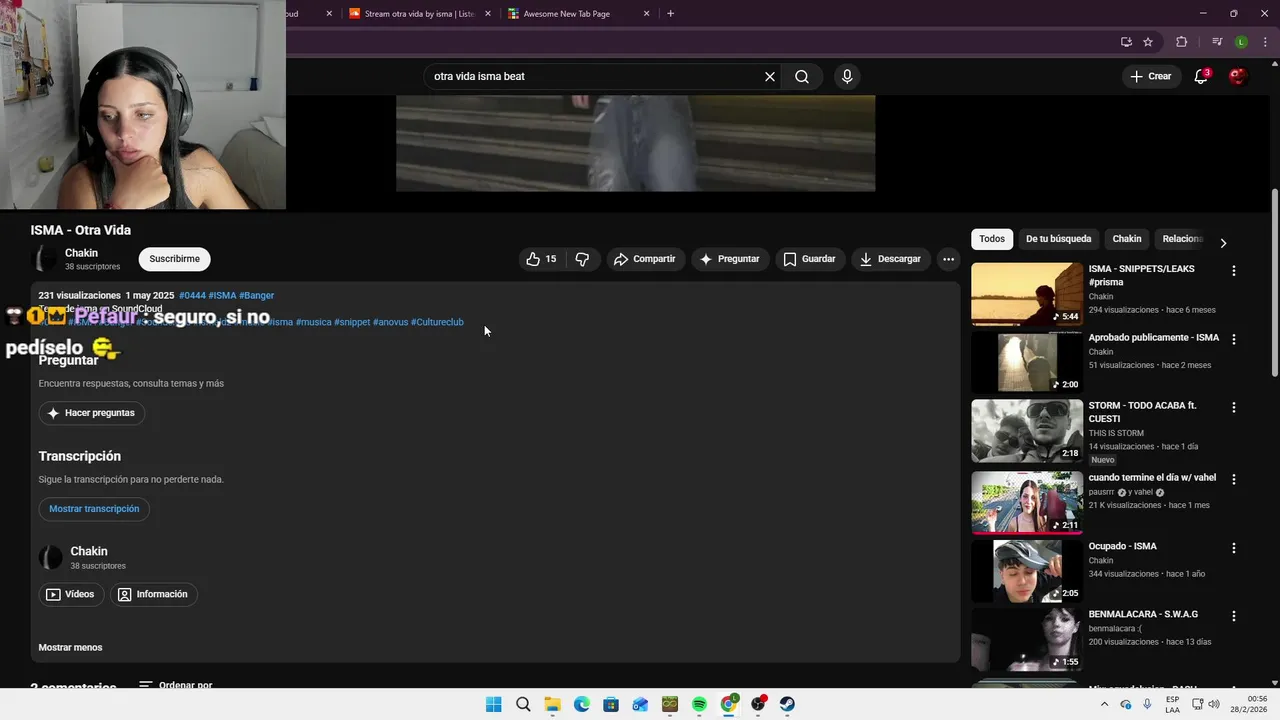Click the Hacer preguntas button
The image size is (1280, 720).
pyautogui.click(x=91, y=413)
